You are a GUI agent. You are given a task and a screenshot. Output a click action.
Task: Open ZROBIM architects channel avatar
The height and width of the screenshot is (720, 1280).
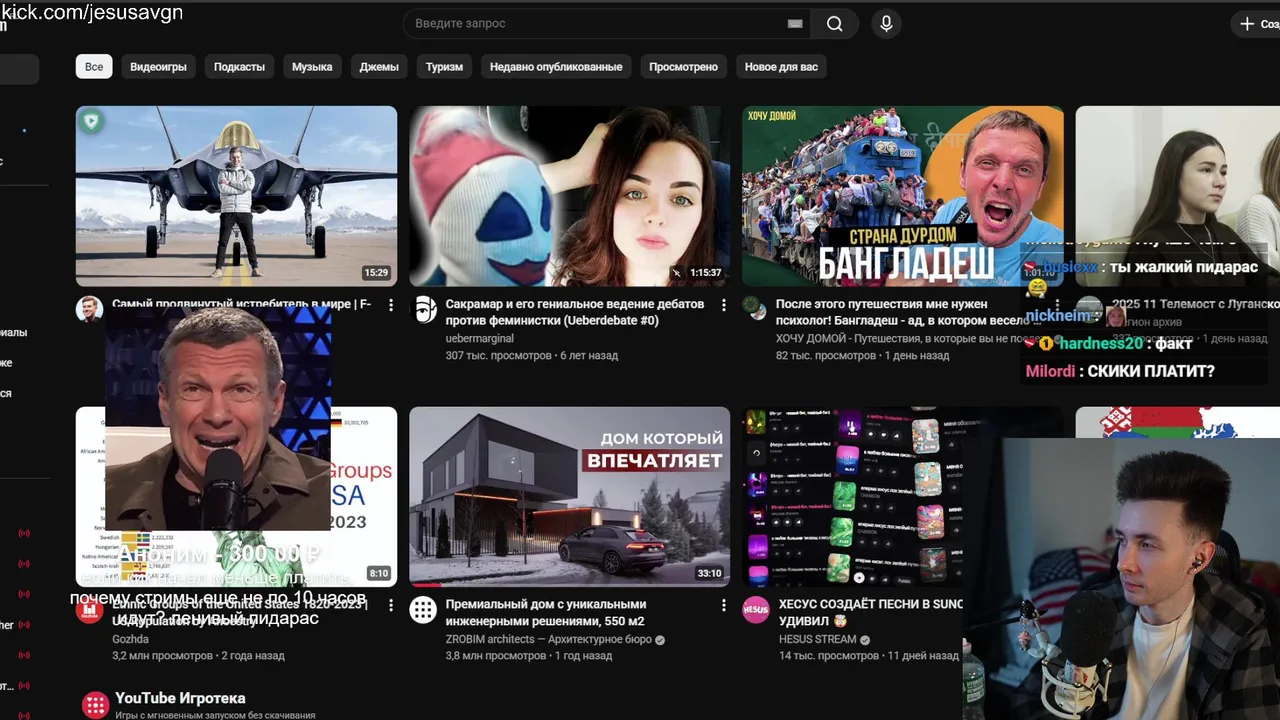pos(424,610)
